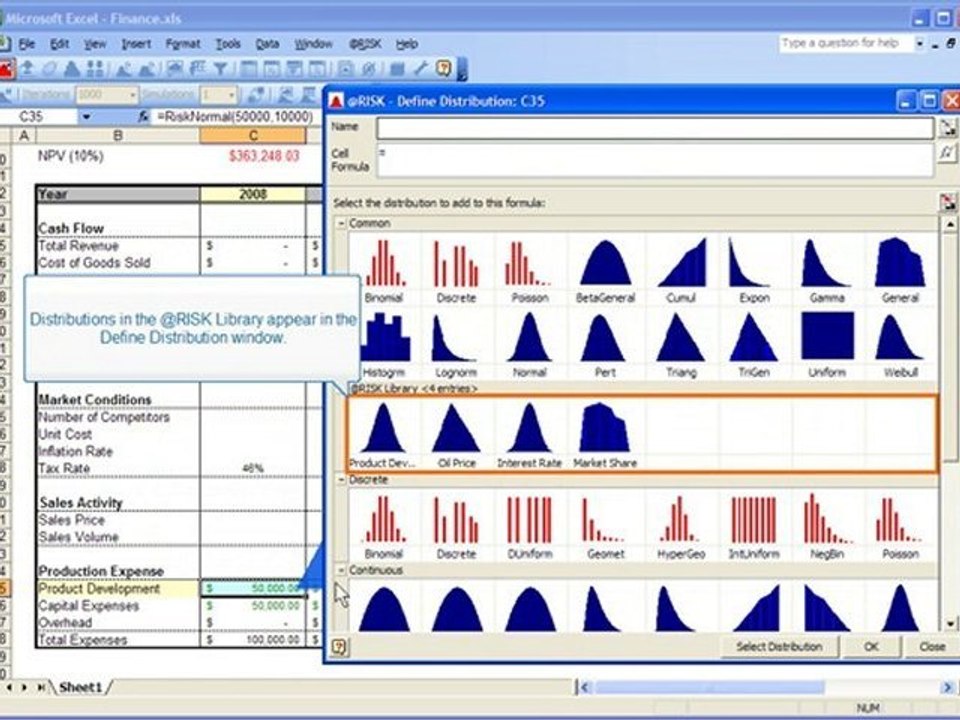Pick the HyperGeo discrete distribution
The height and width of the screenshot is (720, 960).
click(x=681, y=527)
